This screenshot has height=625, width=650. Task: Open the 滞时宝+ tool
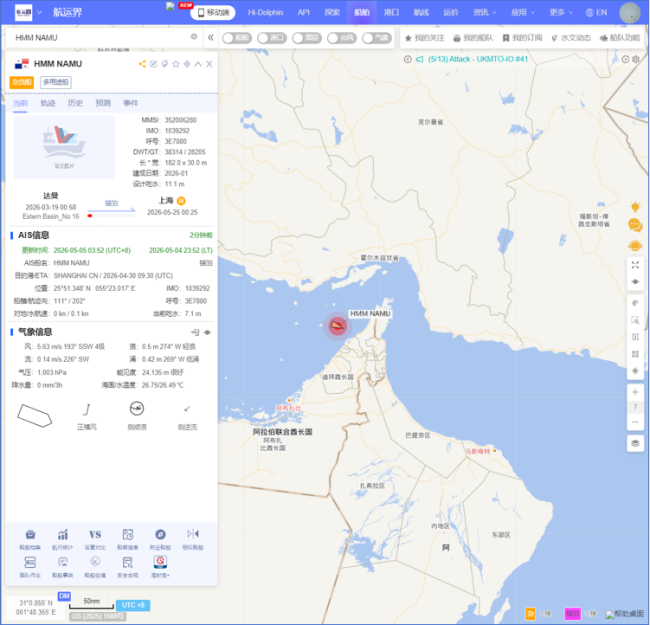160,567
